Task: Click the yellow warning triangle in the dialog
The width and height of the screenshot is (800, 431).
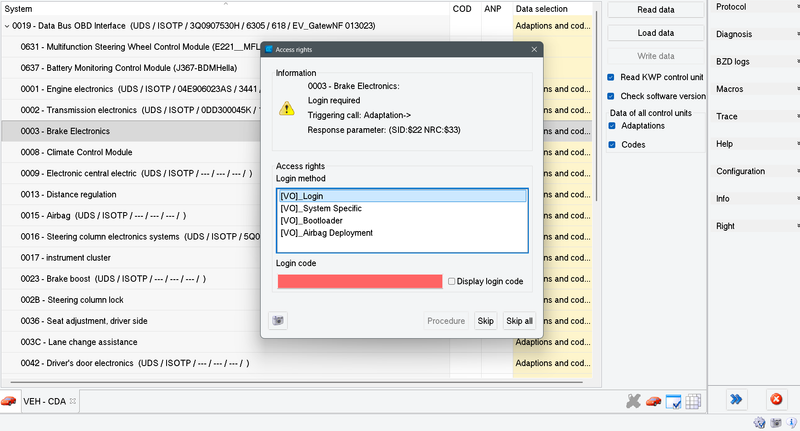Action: 287,108
